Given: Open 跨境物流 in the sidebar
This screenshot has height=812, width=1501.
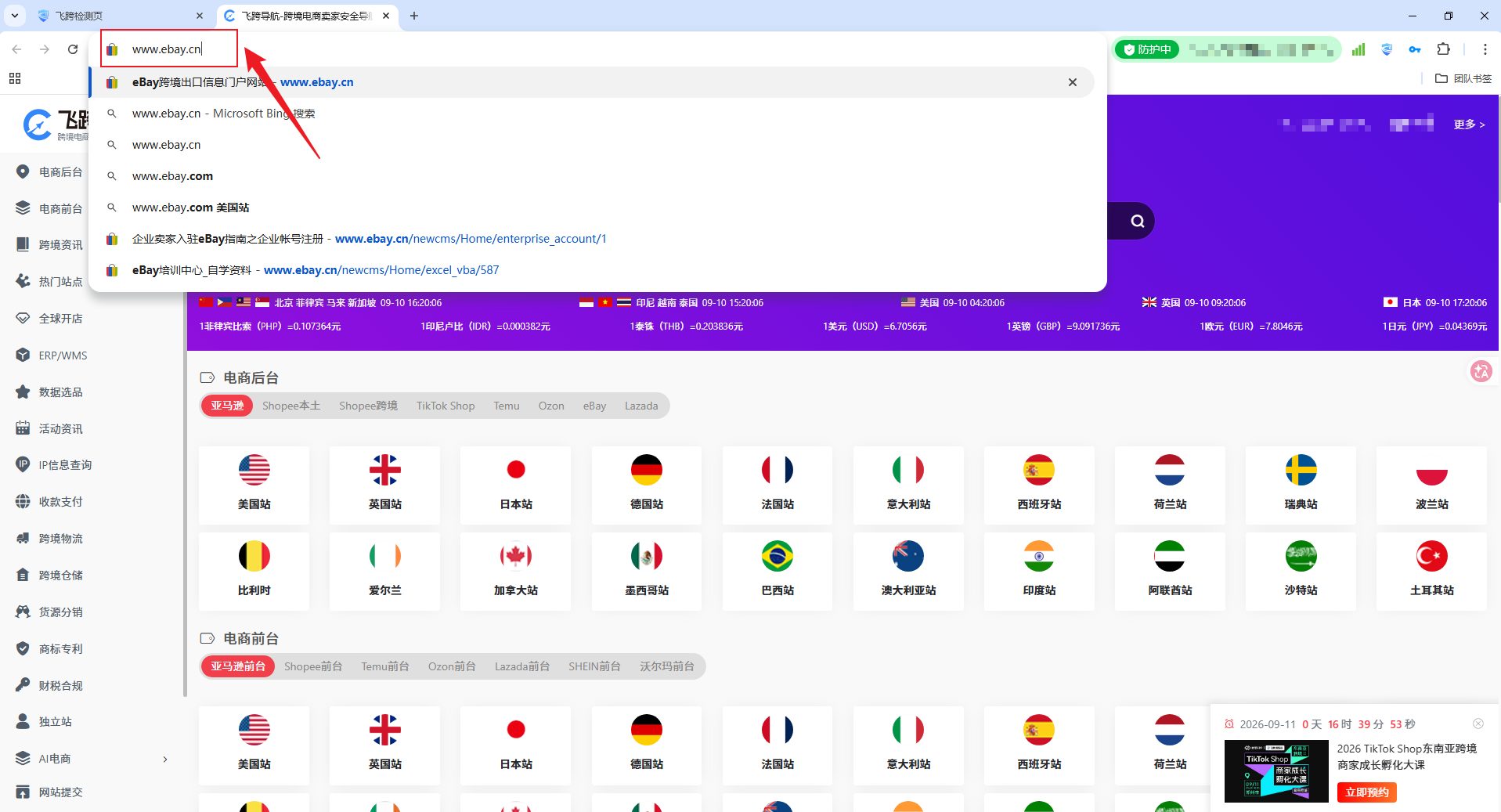Looking at the screenshot, I should (60, 539).
